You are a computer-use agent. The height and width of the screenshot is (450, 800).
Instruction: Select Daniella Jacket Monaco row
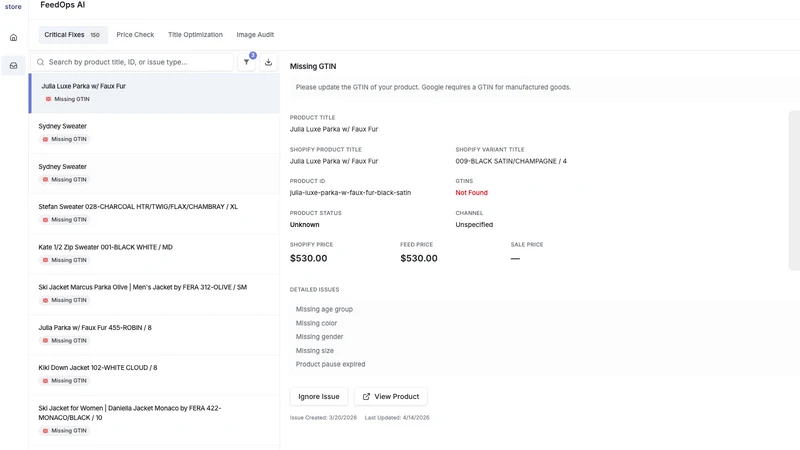[x=154, y=419]
